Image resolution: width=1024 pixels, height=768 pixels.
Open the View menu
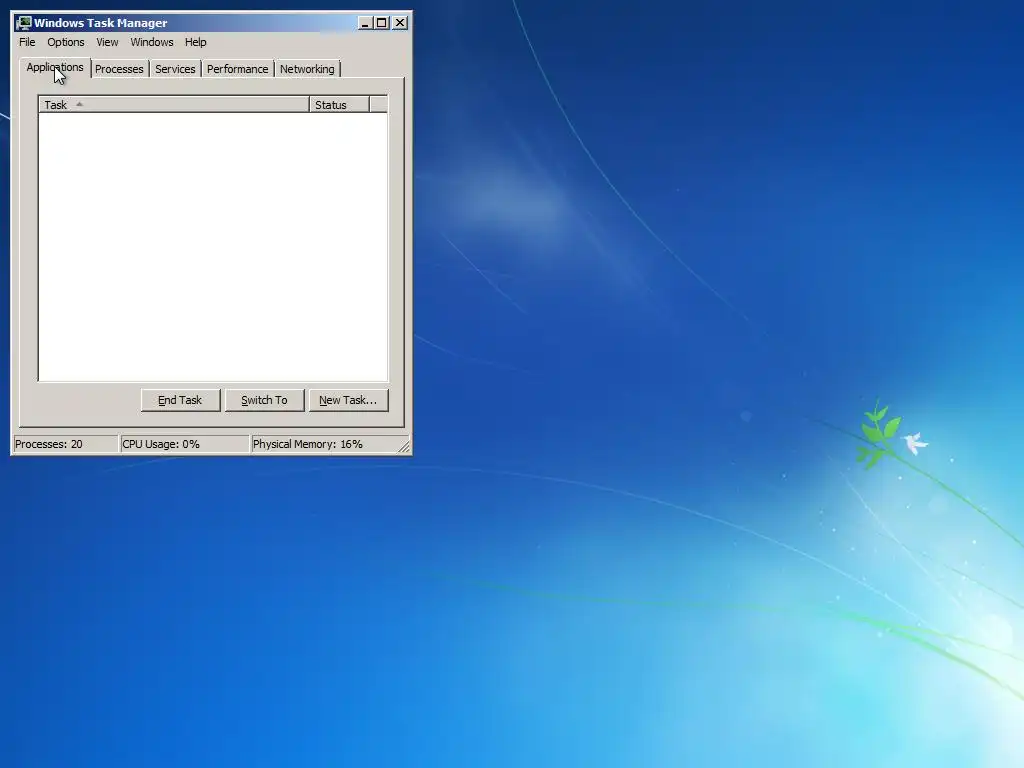107,42
